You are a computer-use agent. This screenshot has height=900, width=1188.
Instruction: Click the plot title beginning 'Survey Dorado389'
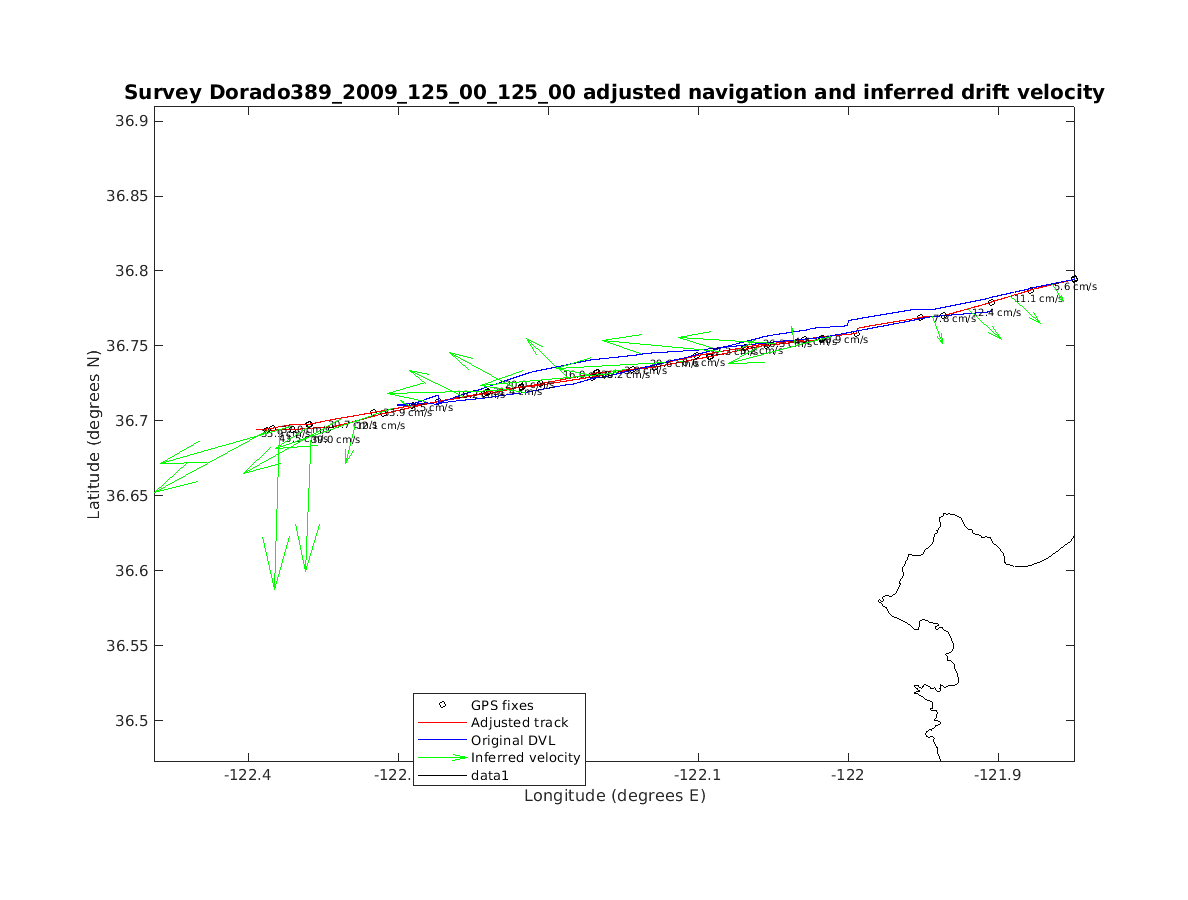[614, 93]
